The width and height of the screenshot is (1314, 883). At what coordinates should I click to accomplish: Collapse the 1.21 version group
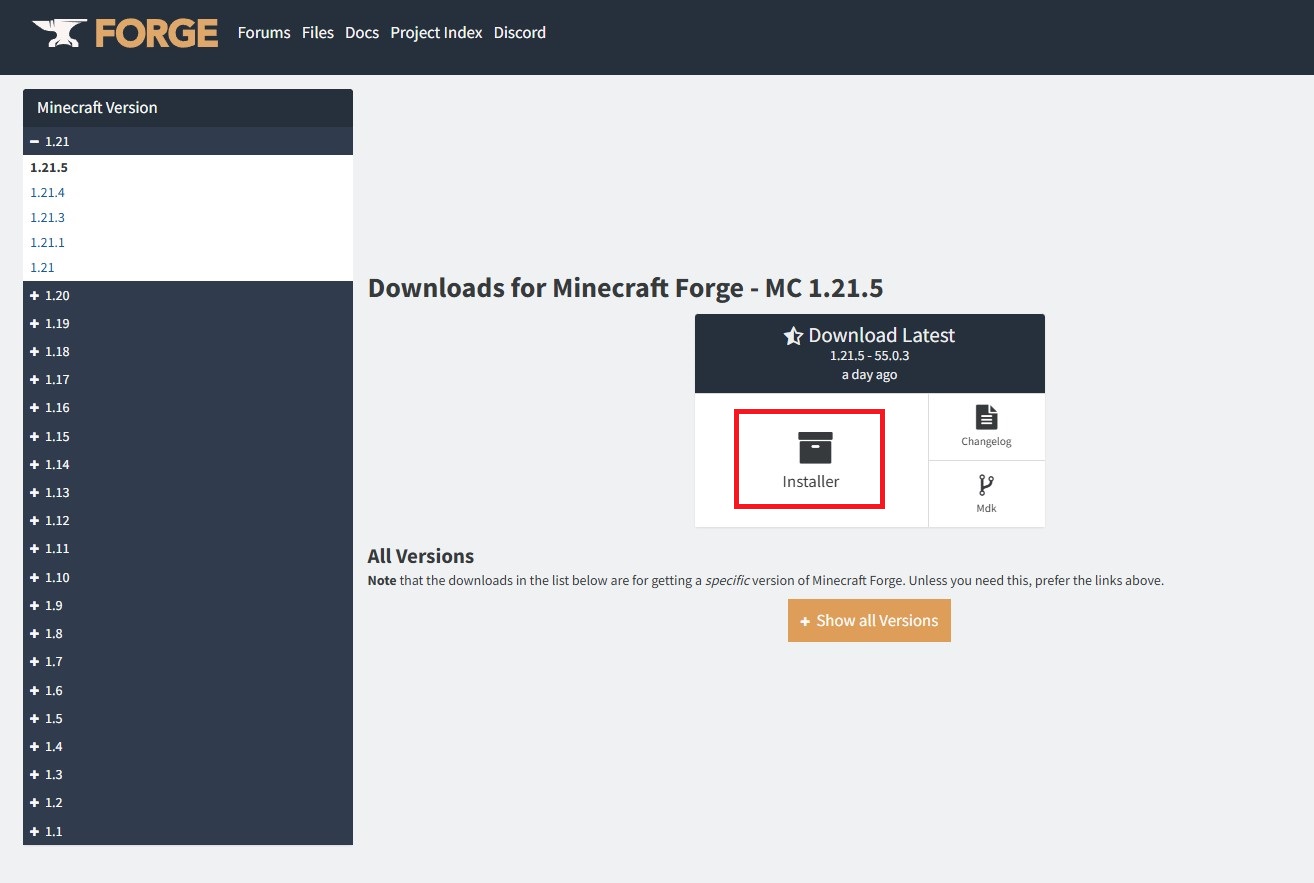coord(188,141)
